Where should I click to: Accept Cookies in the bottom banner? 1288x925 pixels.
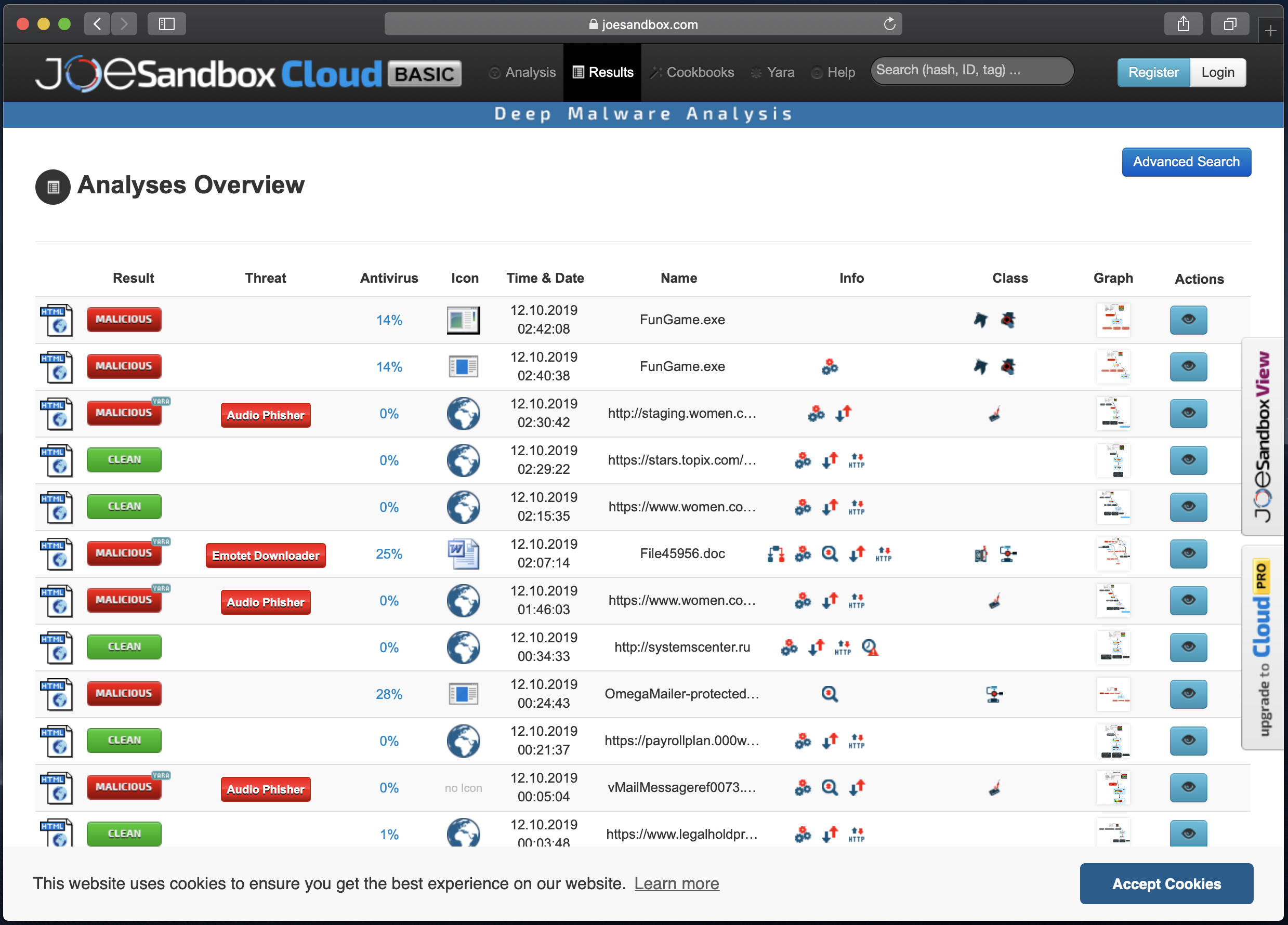[1166, 883]
